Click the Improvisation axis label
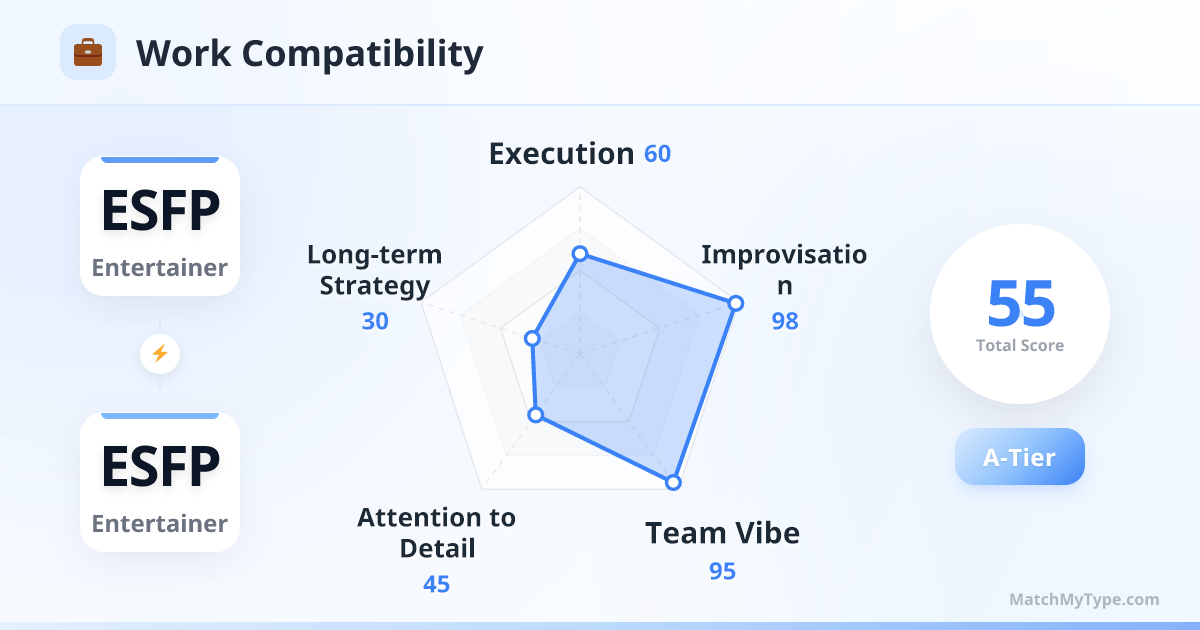1200x630 pixels. [x=784, y=270]
